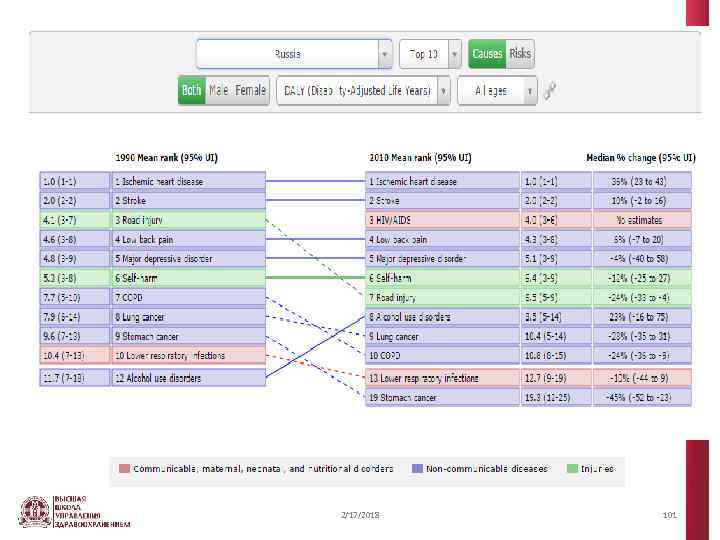Screen dimensions: 720x540
Task: Click the 2/17/2018 date in the footer
Action: [x=360, y=515]
